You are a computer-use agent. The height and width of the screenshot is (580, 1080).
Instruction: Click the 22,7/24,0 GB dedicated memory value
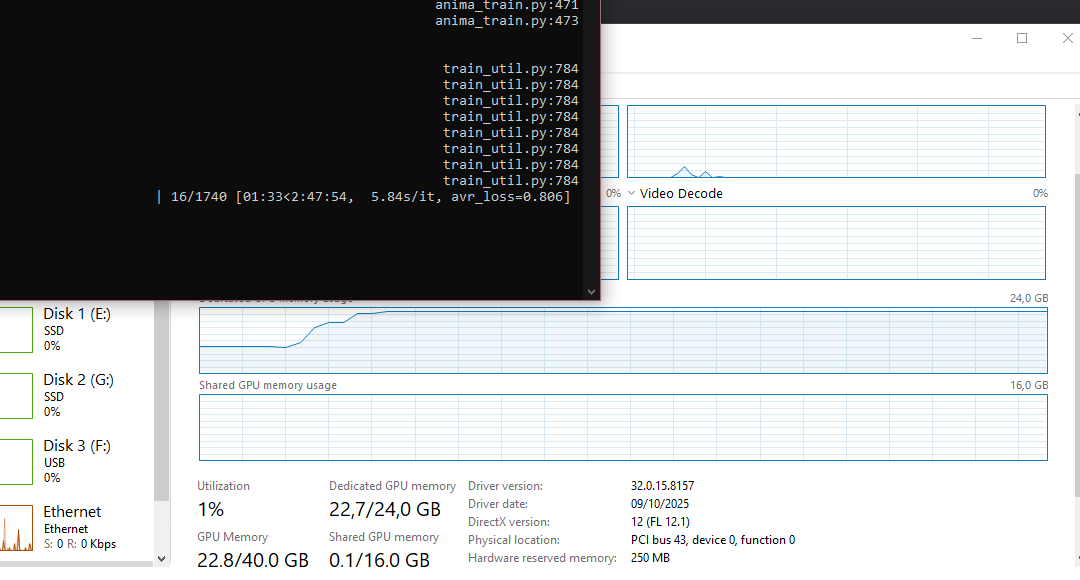point(384,510)
